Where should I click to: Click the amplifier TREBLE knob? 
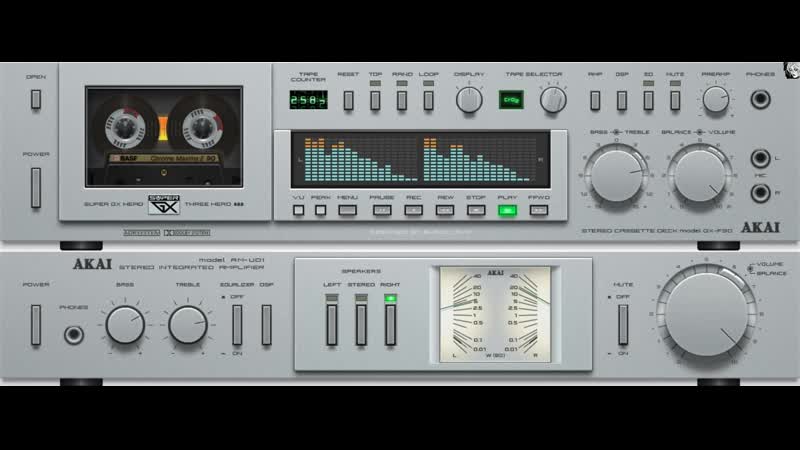pos(188,324)
